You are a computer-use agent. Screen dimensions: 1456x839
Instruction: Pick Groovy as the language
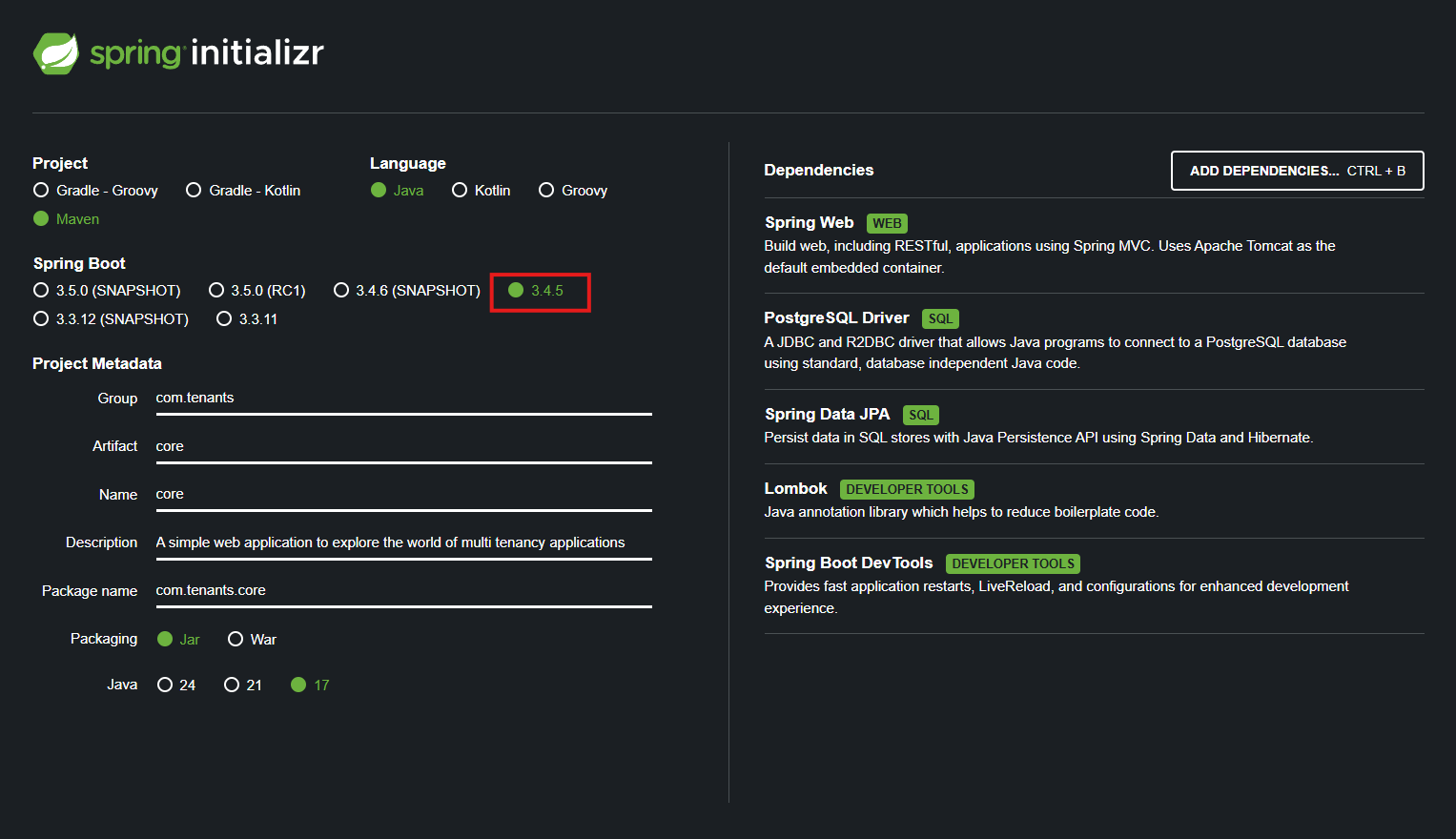pos(546,191)
